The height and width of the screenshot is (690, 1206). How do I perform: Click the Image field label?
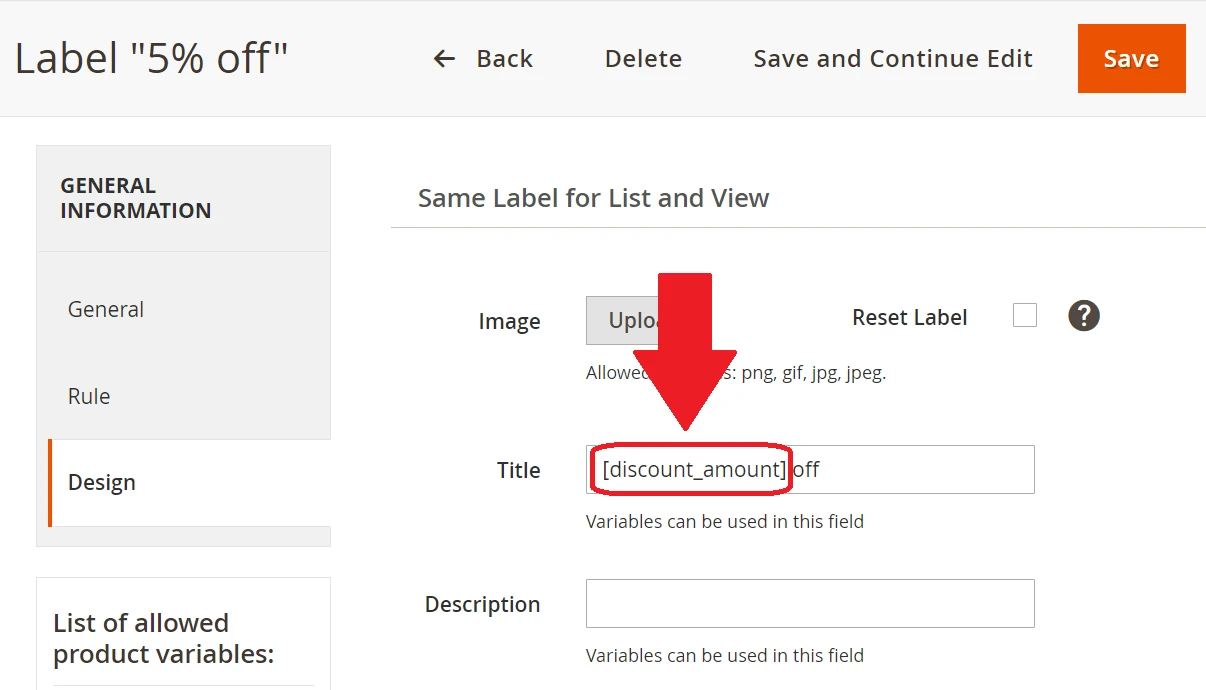509,321
